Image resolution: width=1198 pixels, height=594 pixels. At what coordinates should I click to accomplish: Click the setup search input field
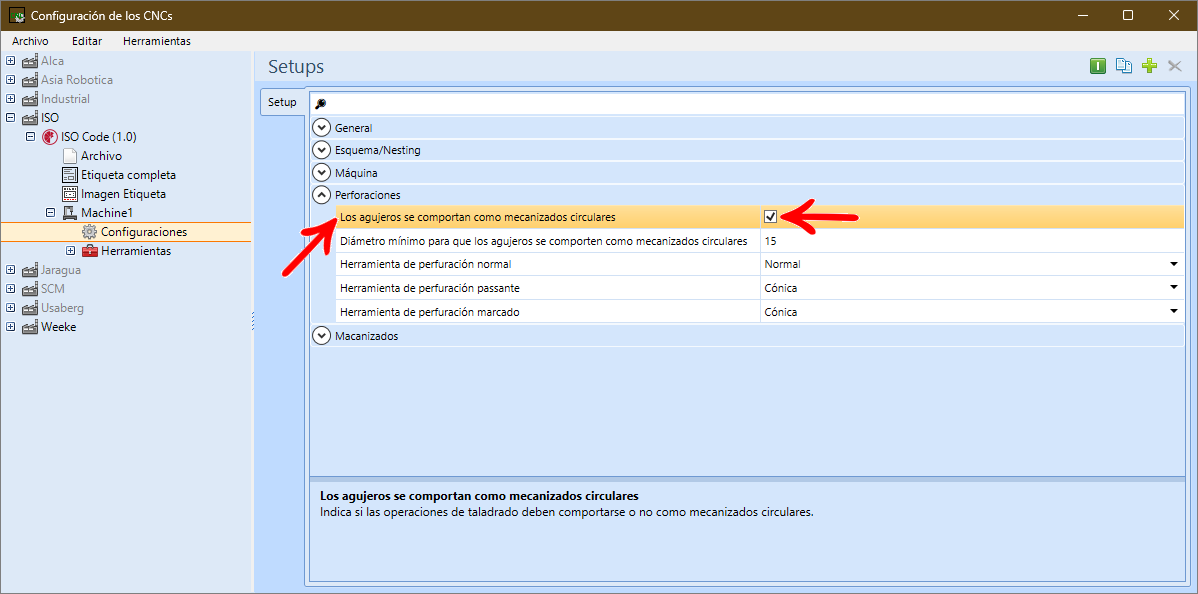[x=747, y=104]
